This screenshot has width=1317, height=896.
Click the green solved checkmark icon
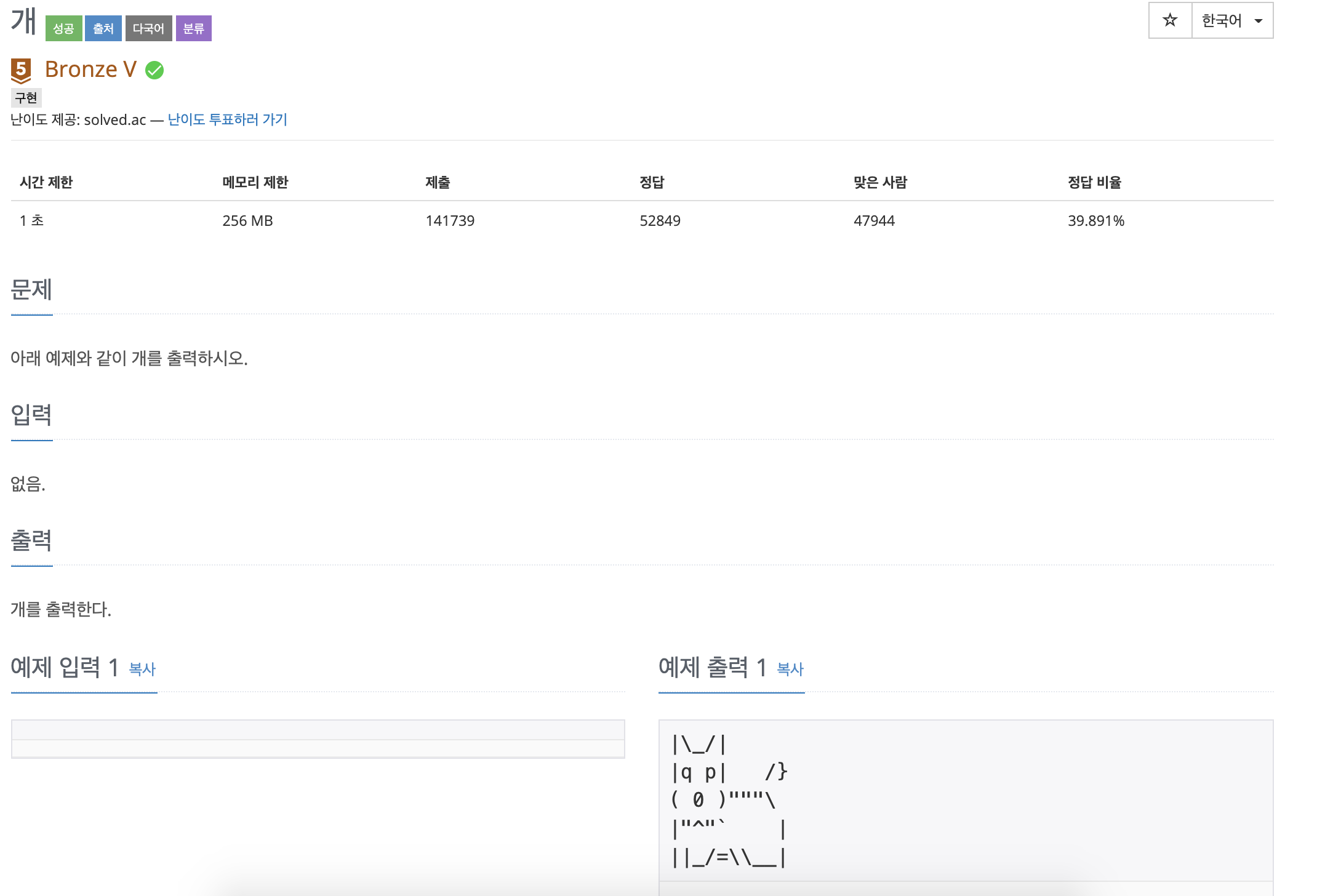click(x=154, y=70)
